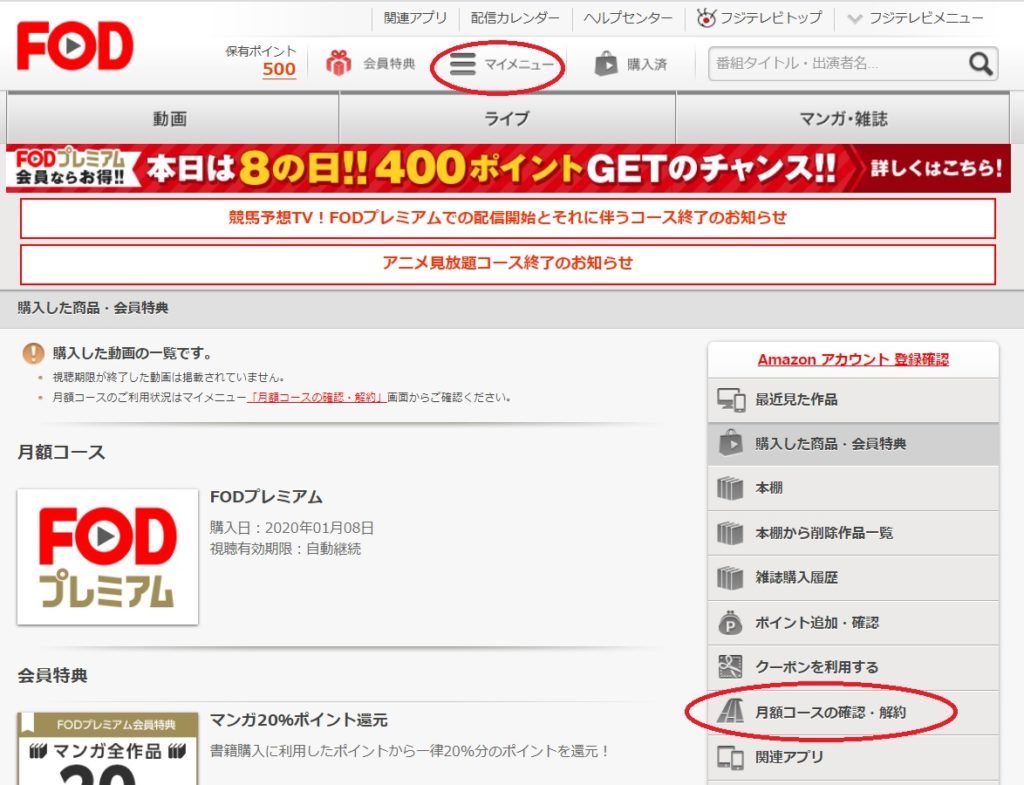1024x785 pixels.
Task: Click the 保有ポイント label
Action: 261,51
